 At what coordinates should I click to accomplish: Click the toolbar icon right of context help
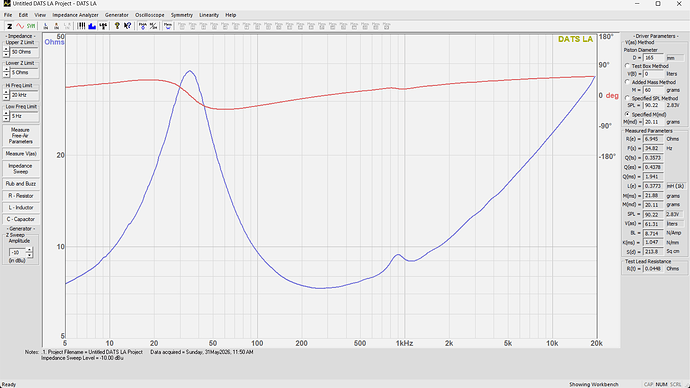click(143, 26)
